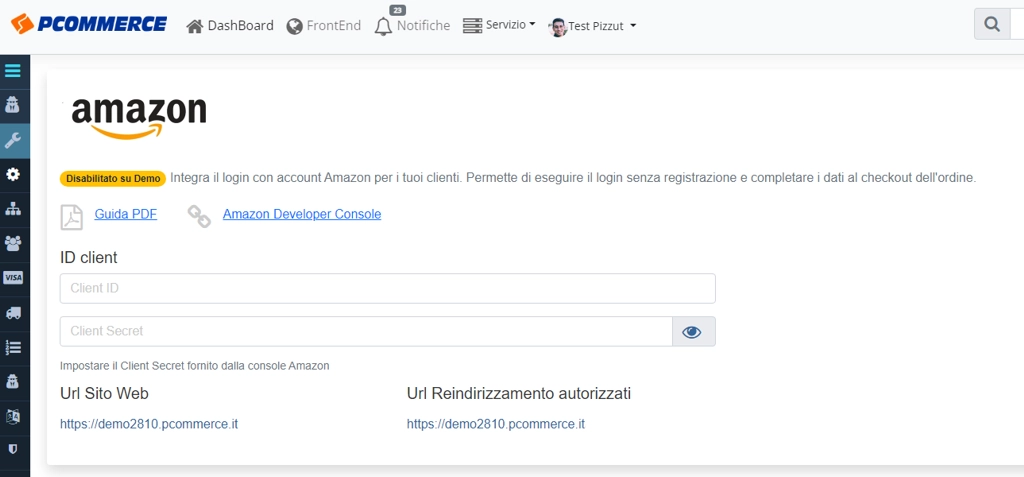Open the sitemap hierarchy sidebar icon
The image size is (1024, 477).
[13, 209]
